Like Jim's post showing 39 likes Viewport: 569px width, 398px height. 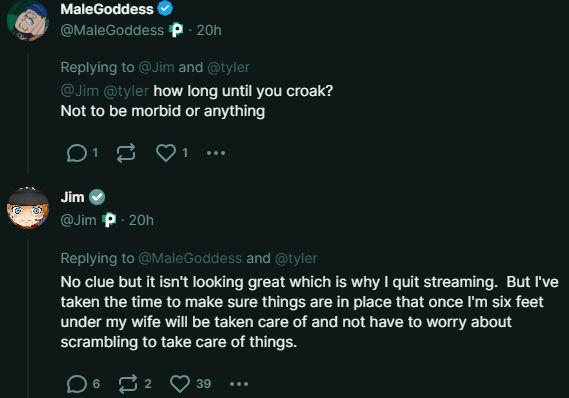(x=180, y=384)
